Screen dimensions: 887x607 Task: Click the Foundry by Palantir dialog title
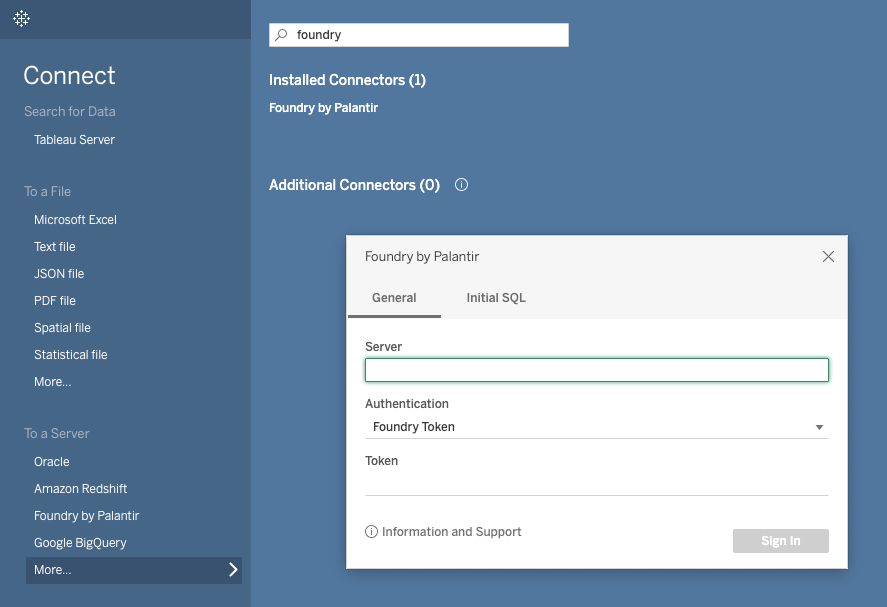[422, 257]
